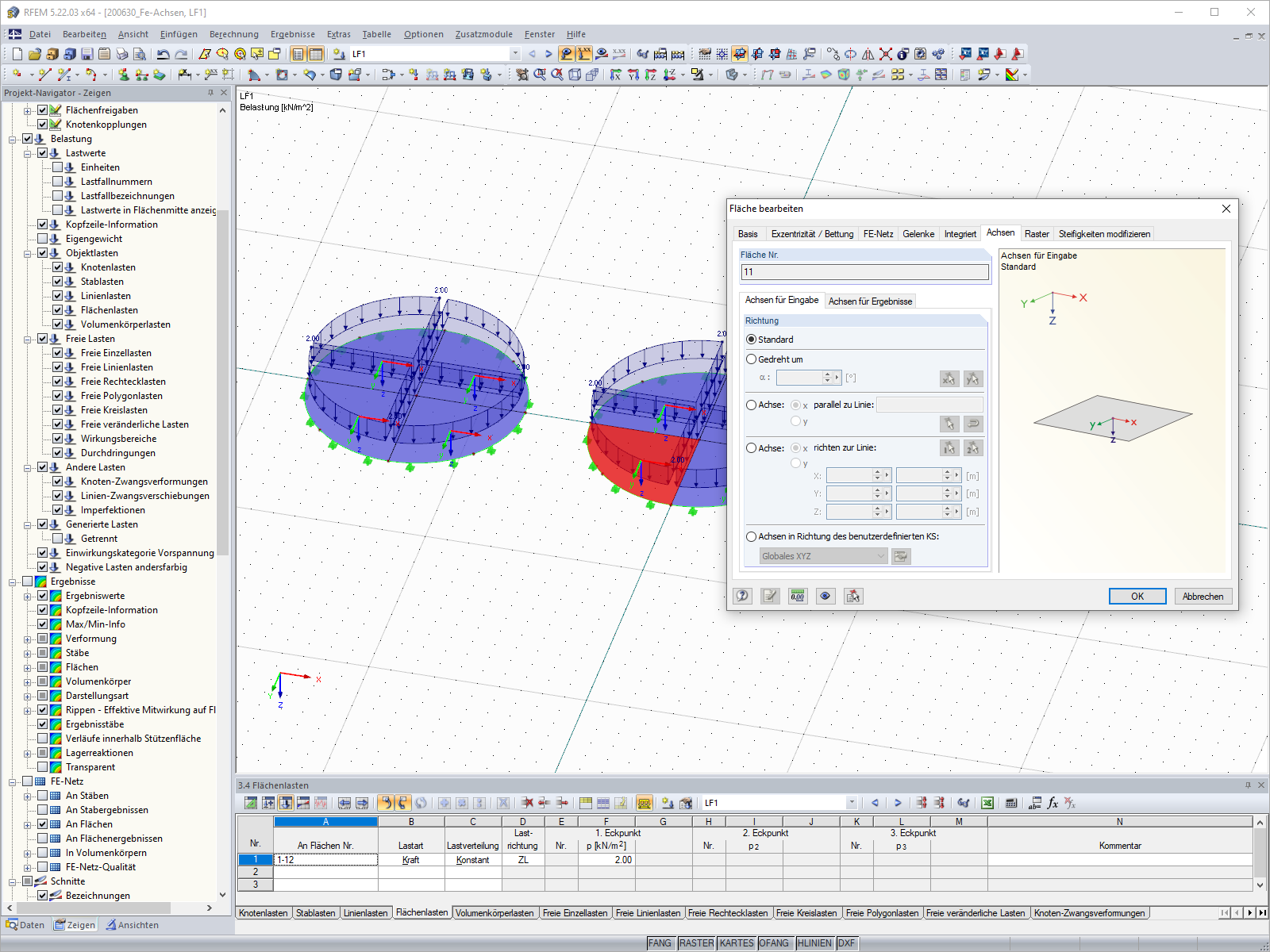Image resolution: width=1270 pixels, height=952 pixels.
Task: Switch to the FE-Netz tab
Action: tap(878, 234)
